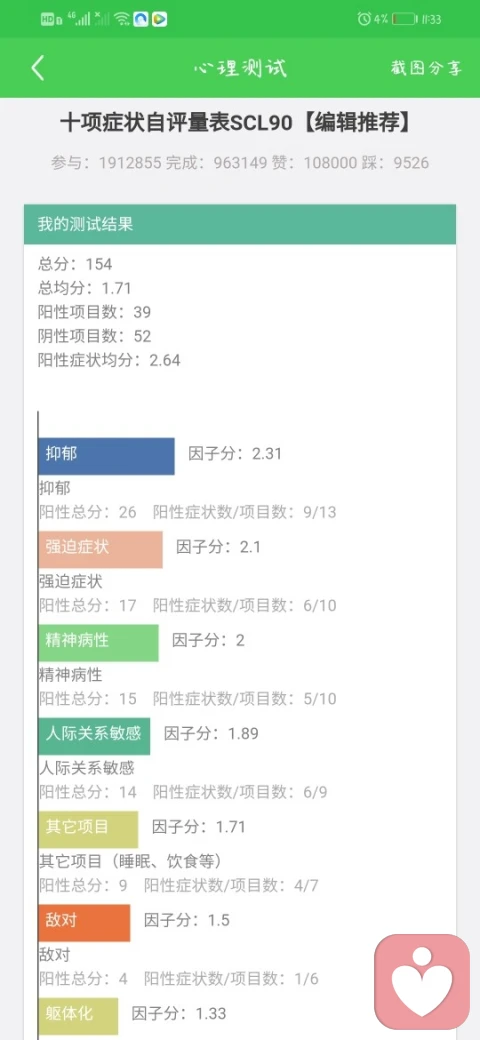The height and width of the screenshot is (1040, 480).
Task: Tap 截图分享 to share screenshot
Action: [x=426, y=68]
